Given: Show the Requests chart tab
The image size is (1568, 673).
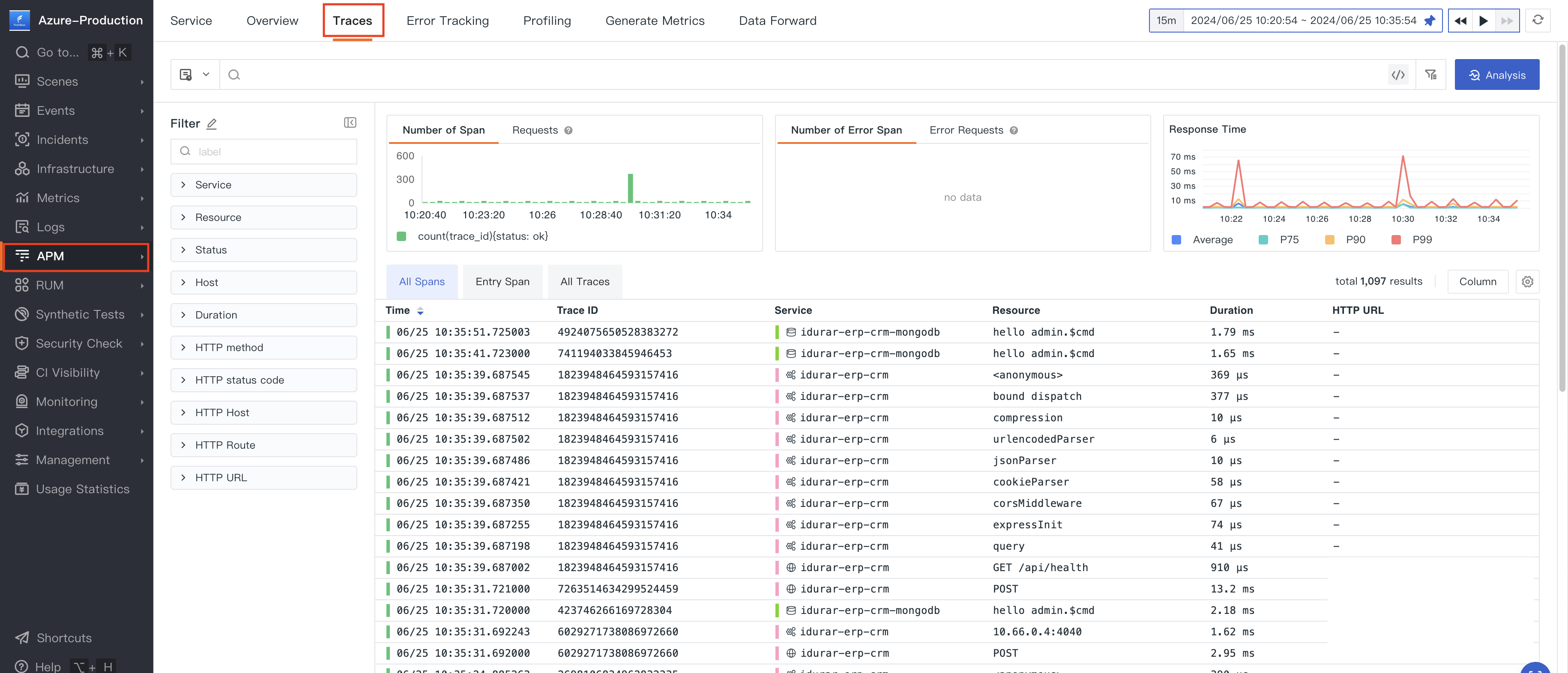Looking at the screenshot, I should point(534,130).
